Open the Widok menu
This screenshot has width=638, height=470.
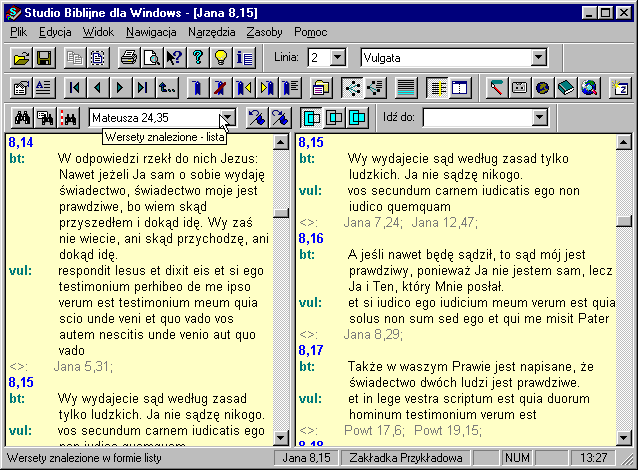(98, 32)
